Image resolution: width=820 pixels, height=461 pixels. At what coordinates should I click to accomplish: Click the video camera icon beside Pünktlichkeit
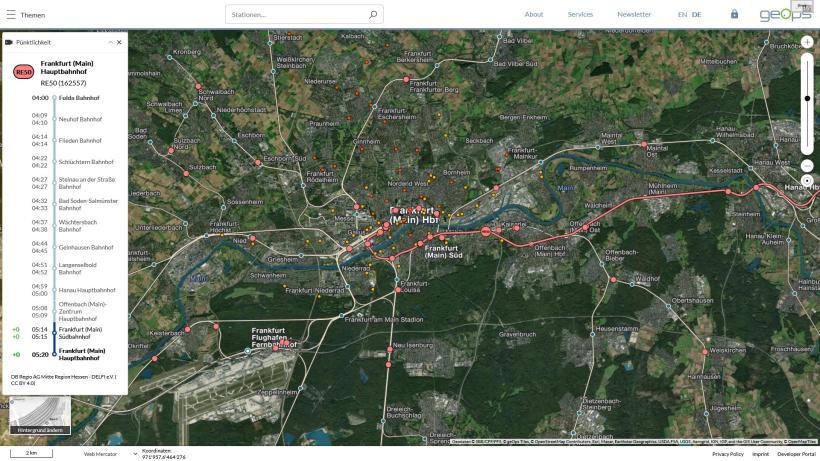point(9,42)
